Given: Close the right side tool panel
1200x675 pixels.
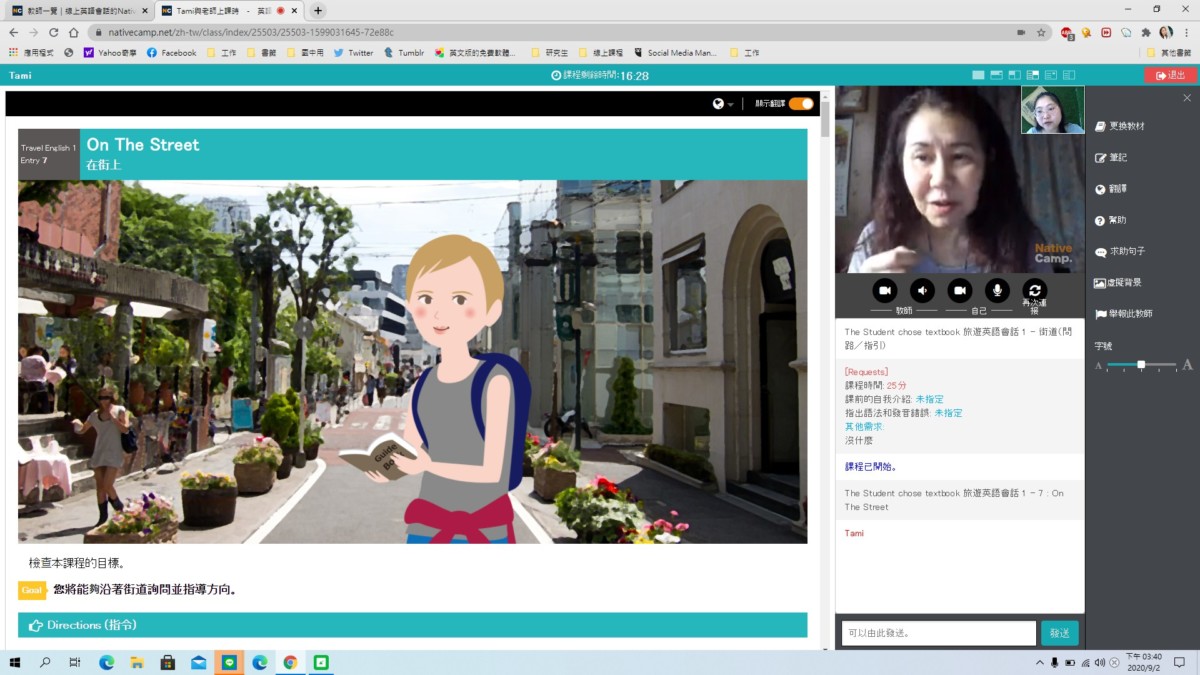Looking at the screenshot, I should coord(1187,98).
